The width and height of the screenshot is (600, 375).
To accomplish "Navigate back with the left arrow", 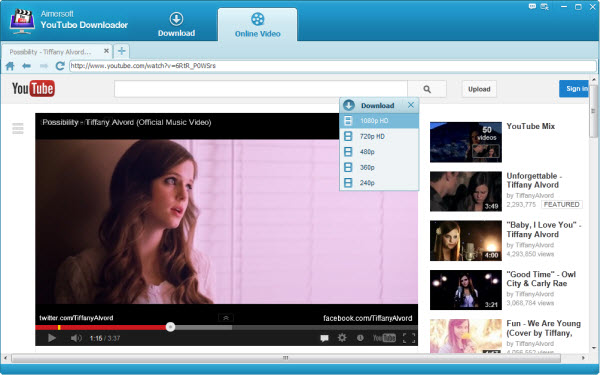I will click(x=26, y=66).
